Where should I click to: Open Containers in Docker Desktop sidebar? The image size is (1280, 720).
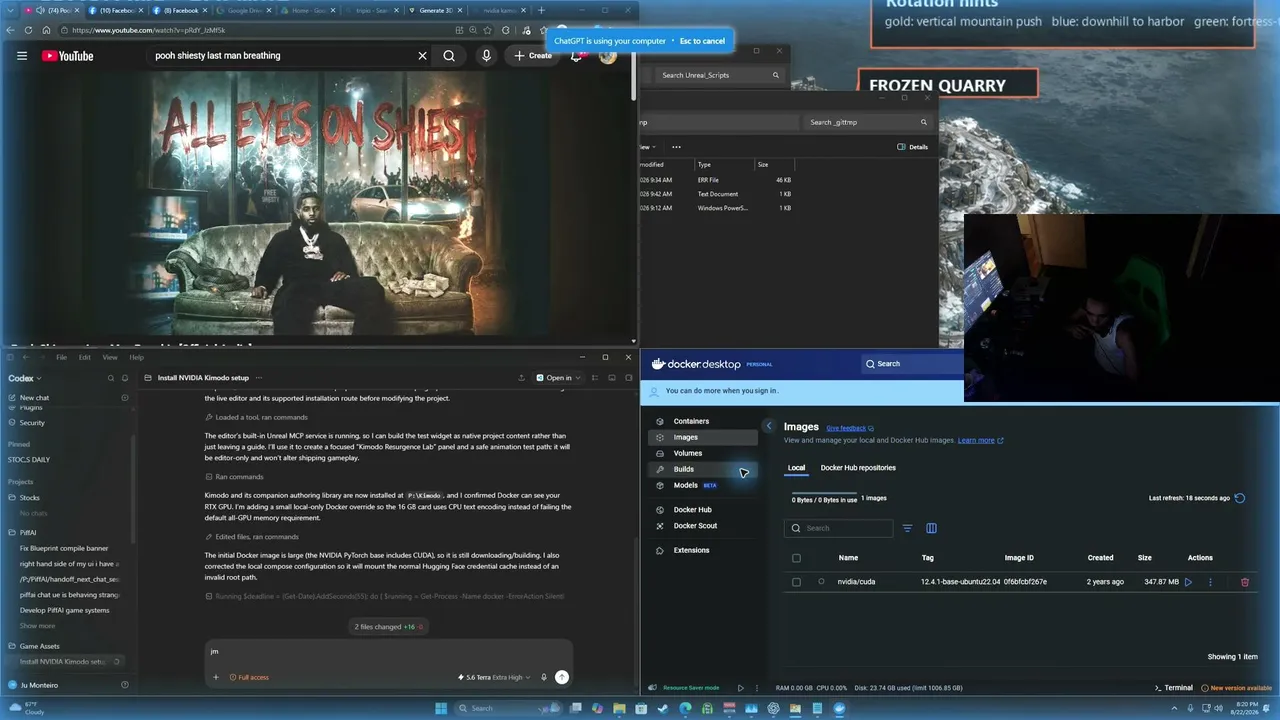coord(691,421)
